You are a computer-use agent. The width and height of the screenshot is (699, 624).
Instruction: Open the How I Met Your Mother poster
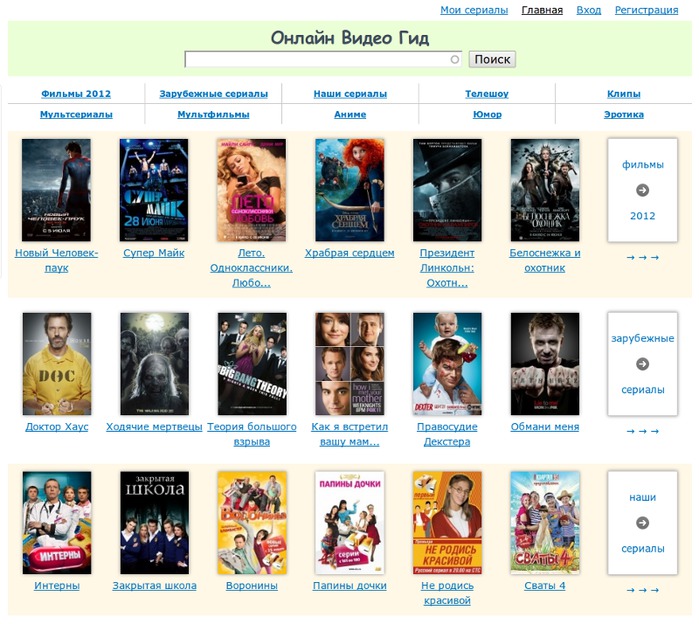(350, 364)
